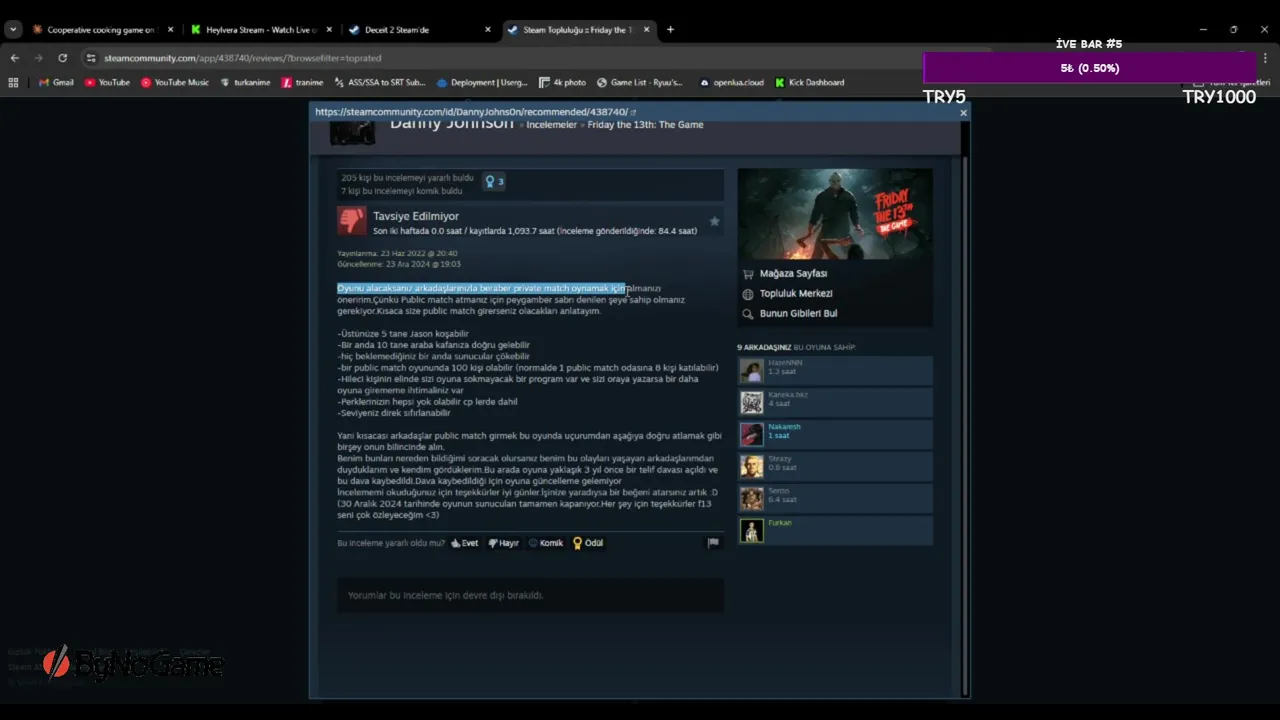Click the report flag icon

713,543
